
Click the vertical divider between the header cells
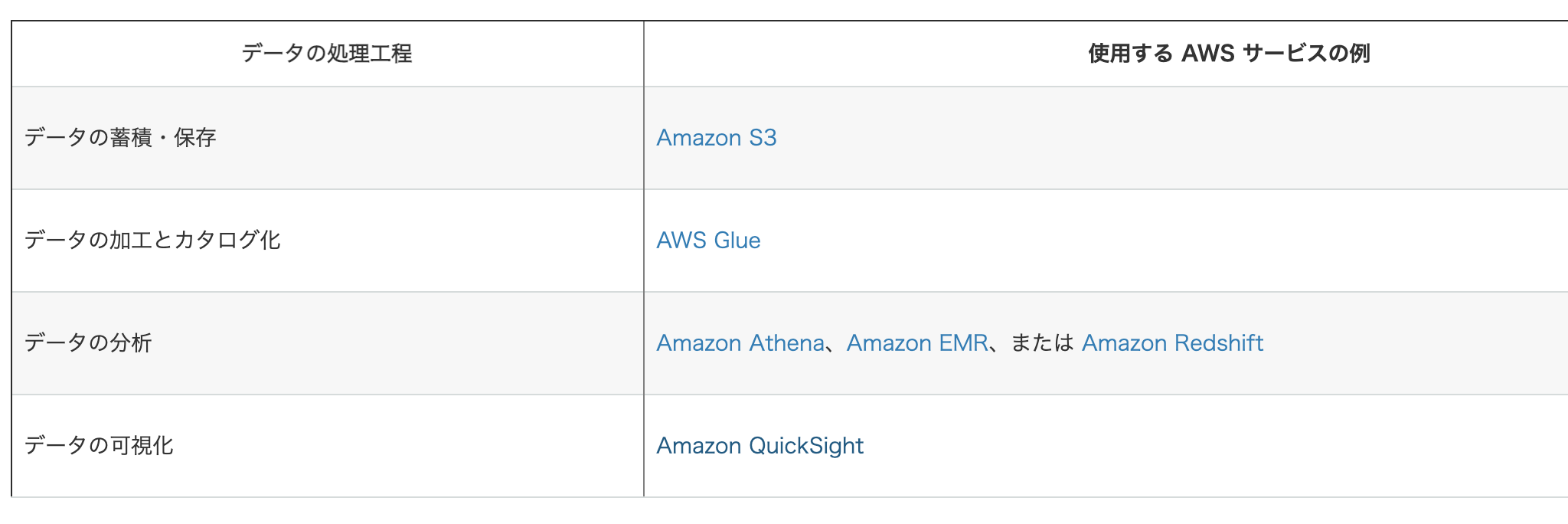[x=644, y=54]
